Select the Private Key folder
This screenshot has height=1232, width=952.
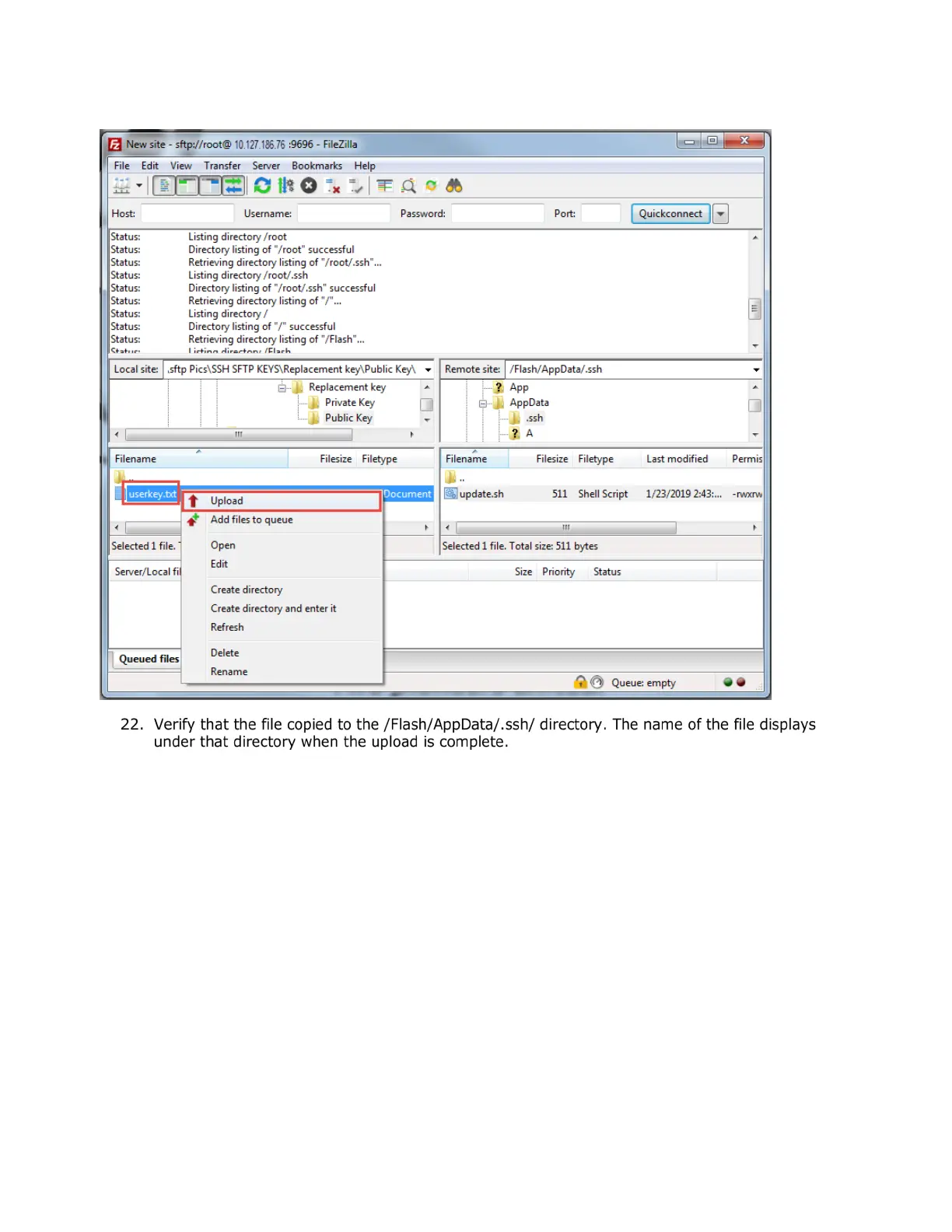click(x=349, y=403)
